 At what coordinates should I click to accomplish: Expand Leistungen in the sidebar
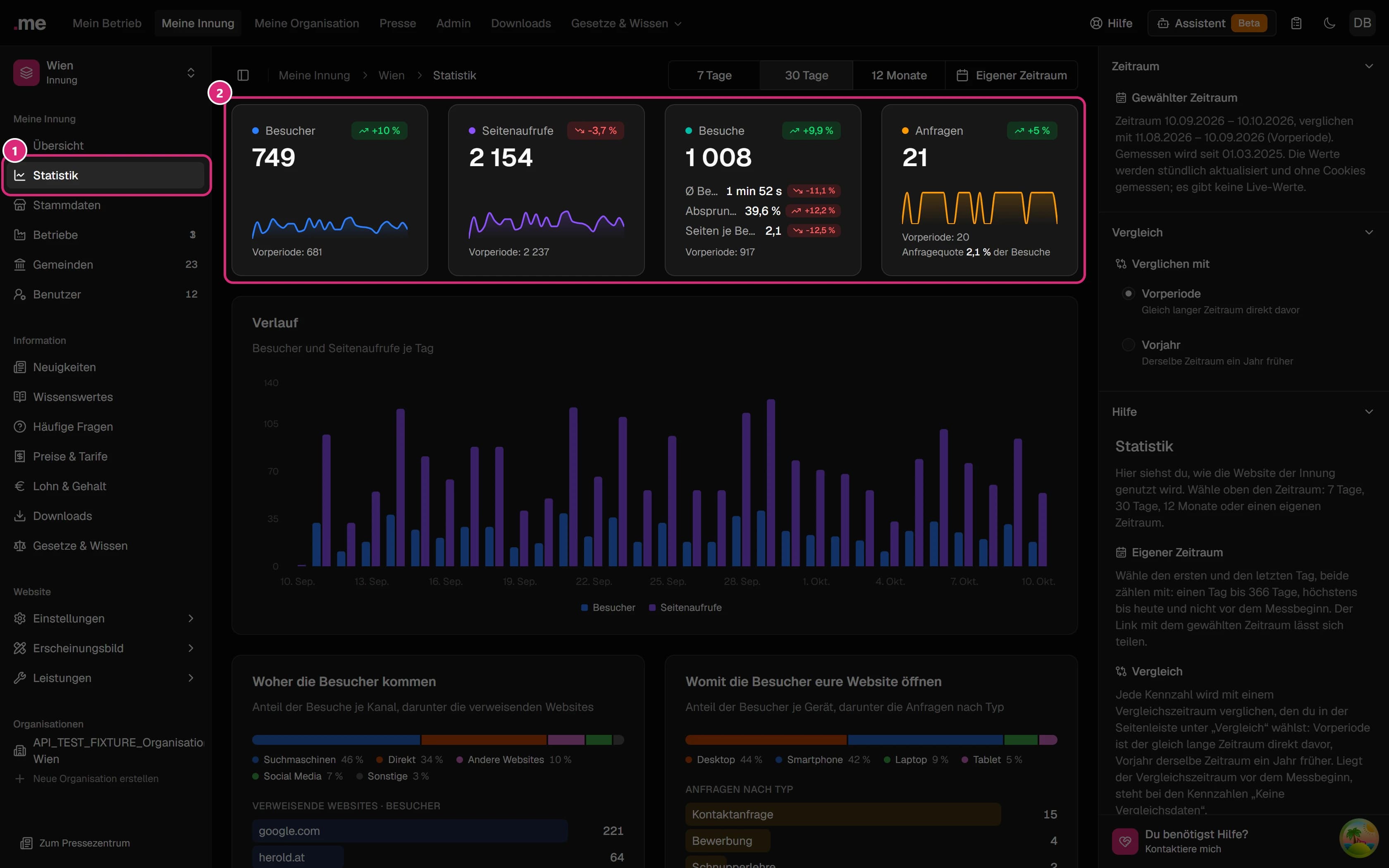[106, 678]
